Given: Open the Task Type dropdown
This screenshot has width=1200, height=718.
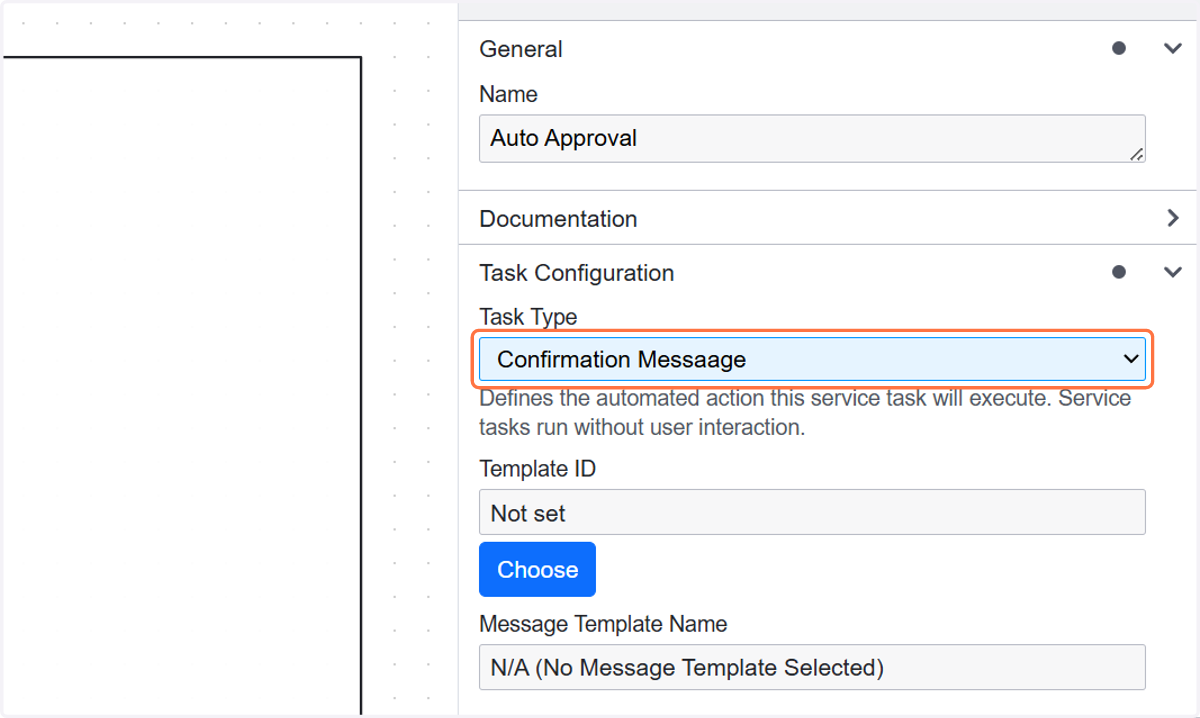Looking at the screenshot, I should pyautogui.click(x=812, y=359).
